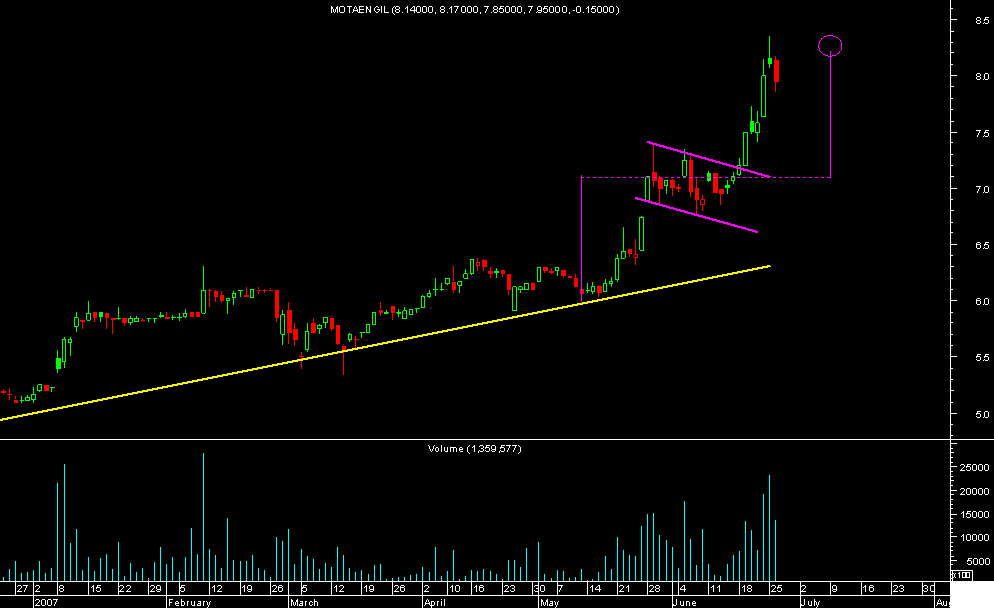Click the 6.5 price axis label

(x=982, y=245)
